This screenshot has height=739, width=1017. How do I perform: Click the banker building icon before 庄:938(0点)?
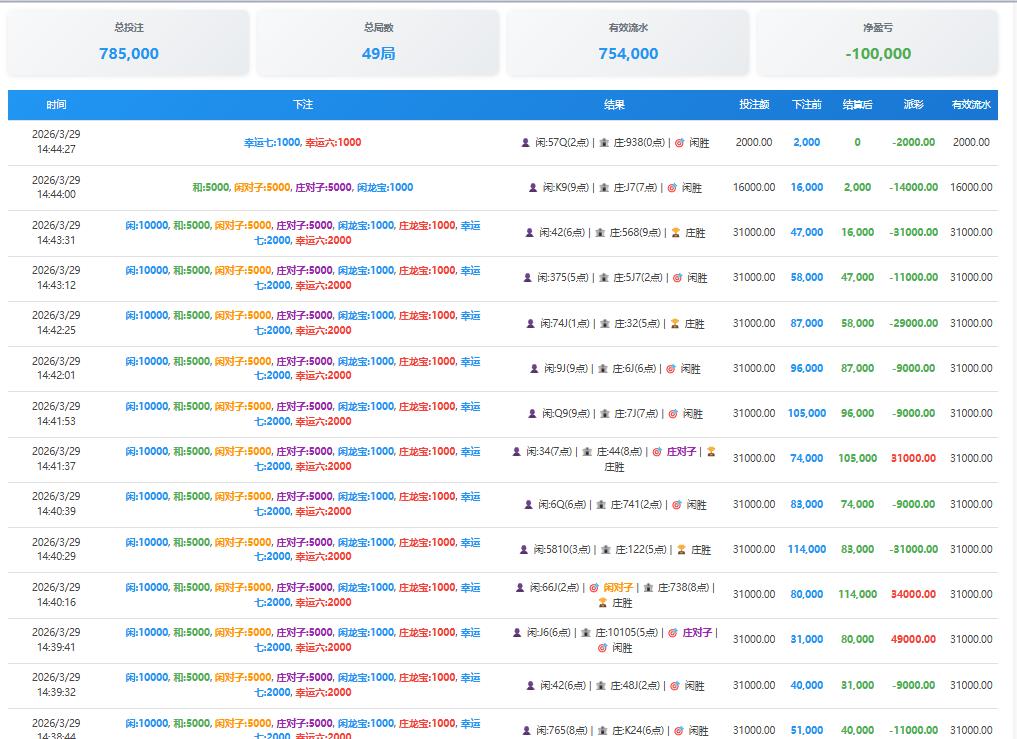(603, 143)
